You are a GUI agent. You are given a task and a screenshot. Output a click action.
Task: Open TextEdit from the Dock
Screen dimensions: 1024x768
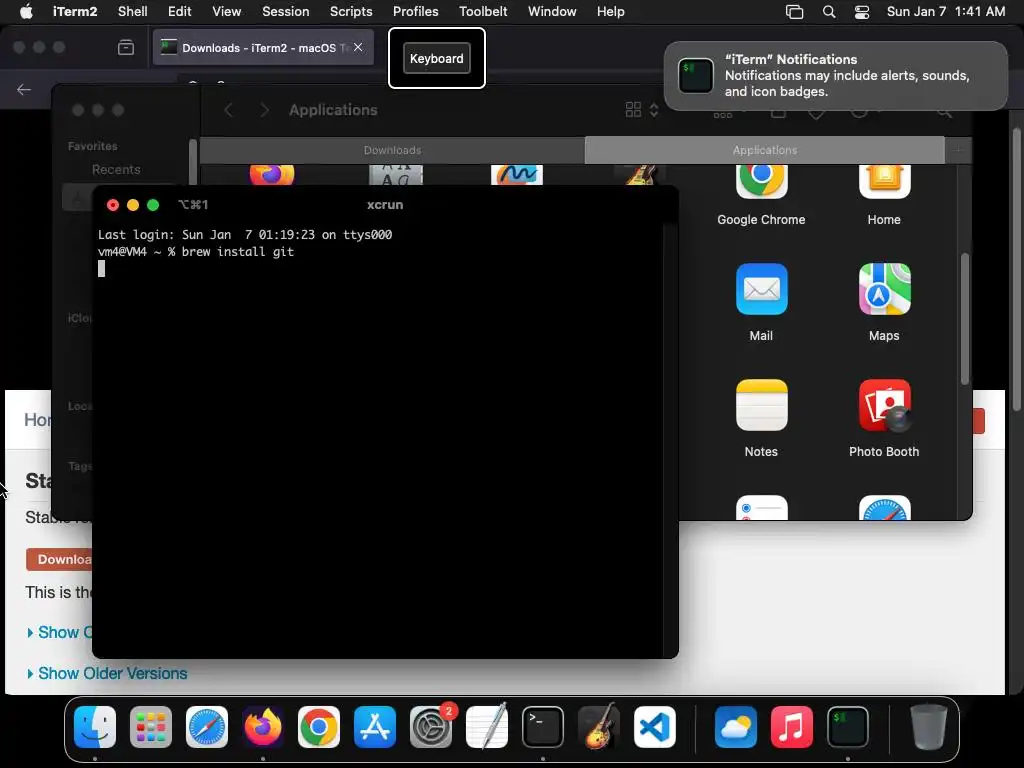pyautogui.click(x=487, y=727)
